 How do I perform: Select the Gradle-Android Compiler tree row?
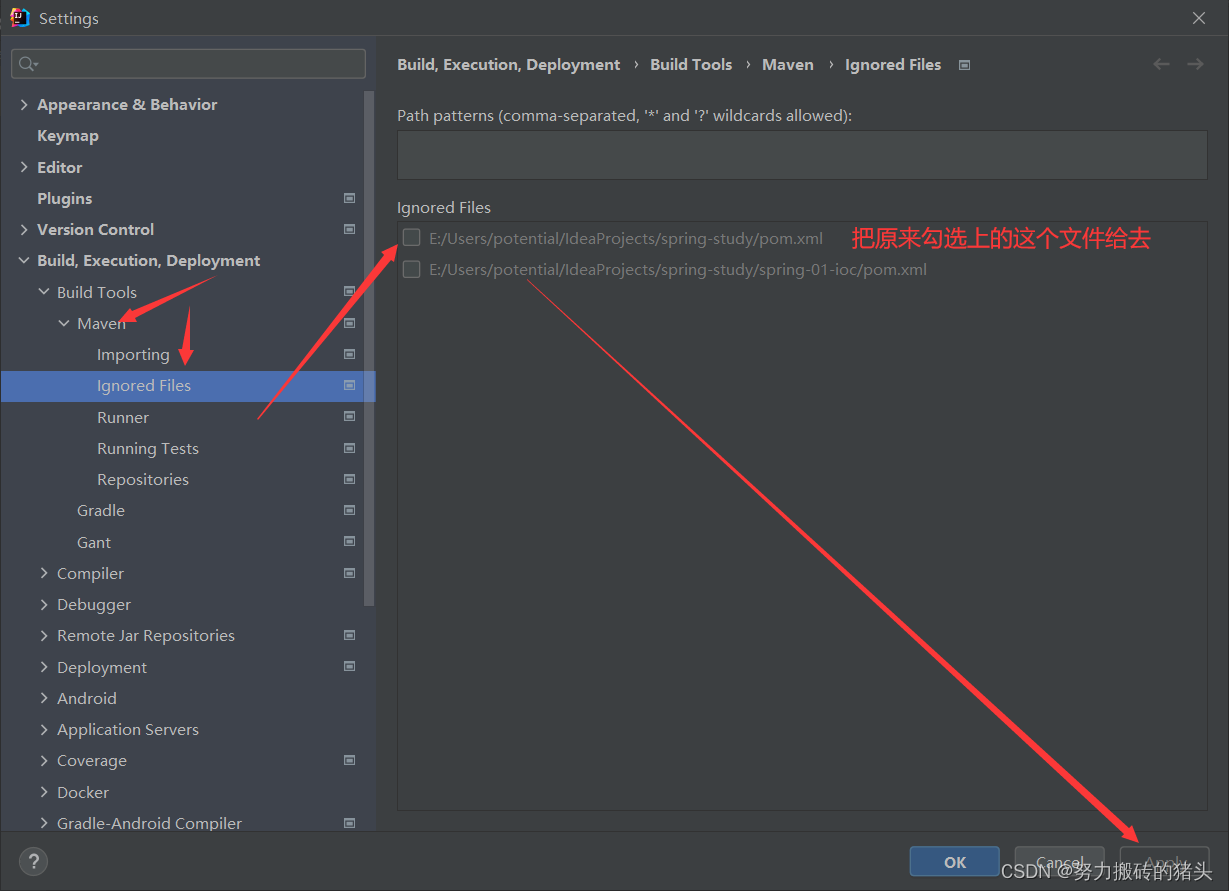(x=187, y=821)
